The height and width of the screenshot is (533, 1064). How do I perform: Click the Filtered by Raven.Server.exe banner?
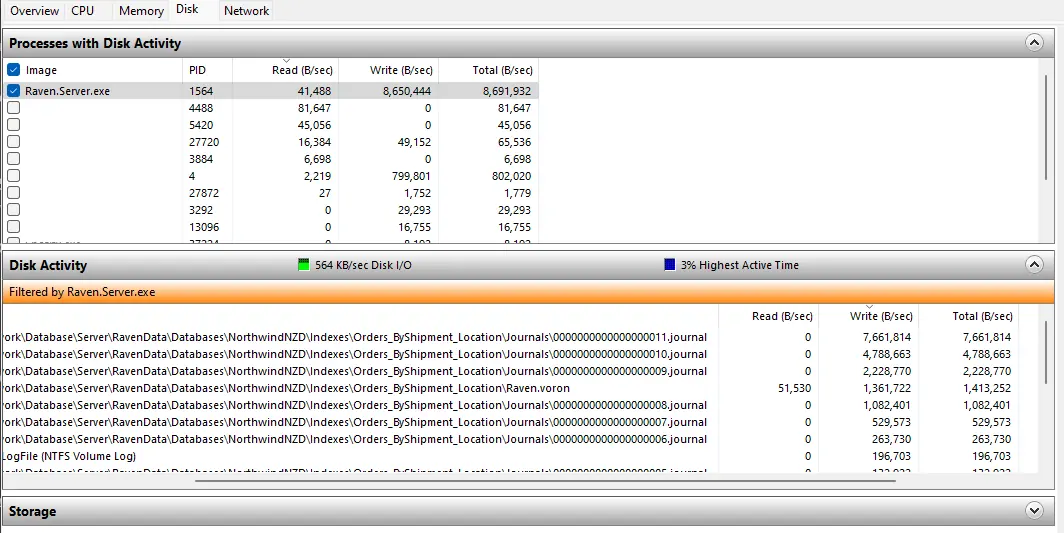click(x=529, y=292)
